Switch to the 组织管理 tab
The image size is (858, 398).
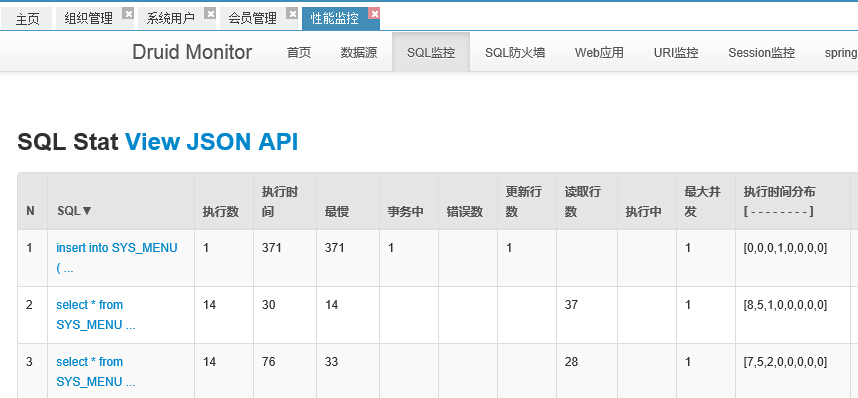89,19
